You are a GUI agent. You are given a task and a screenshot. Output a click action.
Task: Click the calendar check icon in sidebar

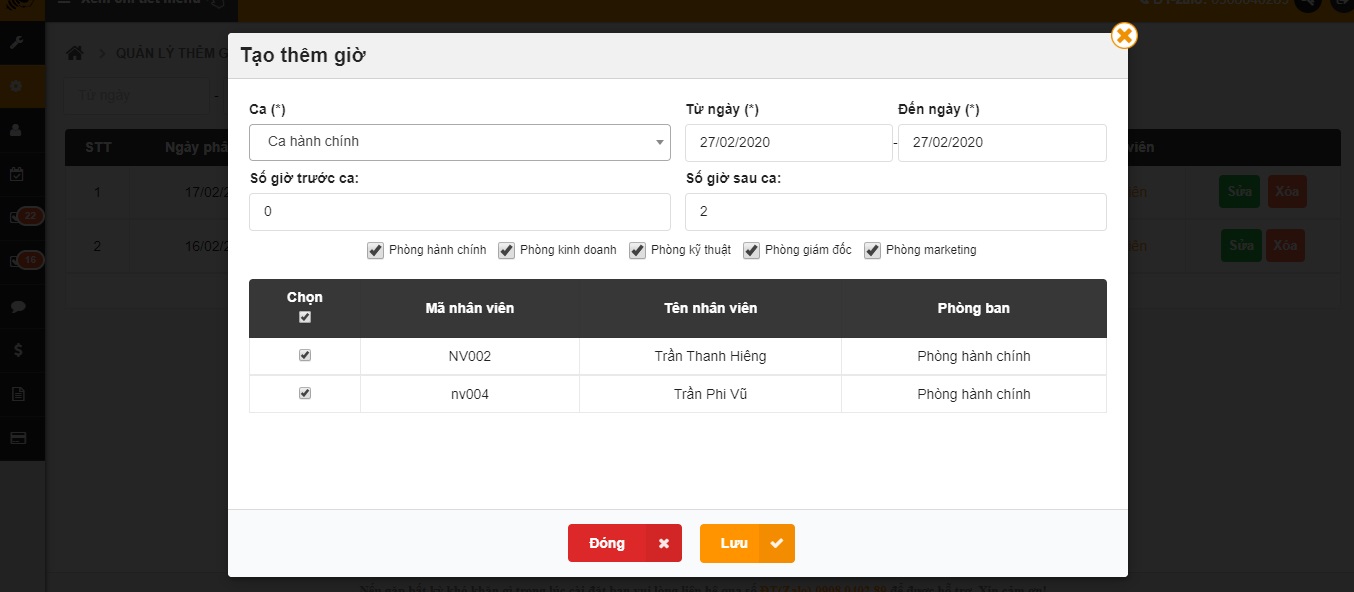coord(17,174)
